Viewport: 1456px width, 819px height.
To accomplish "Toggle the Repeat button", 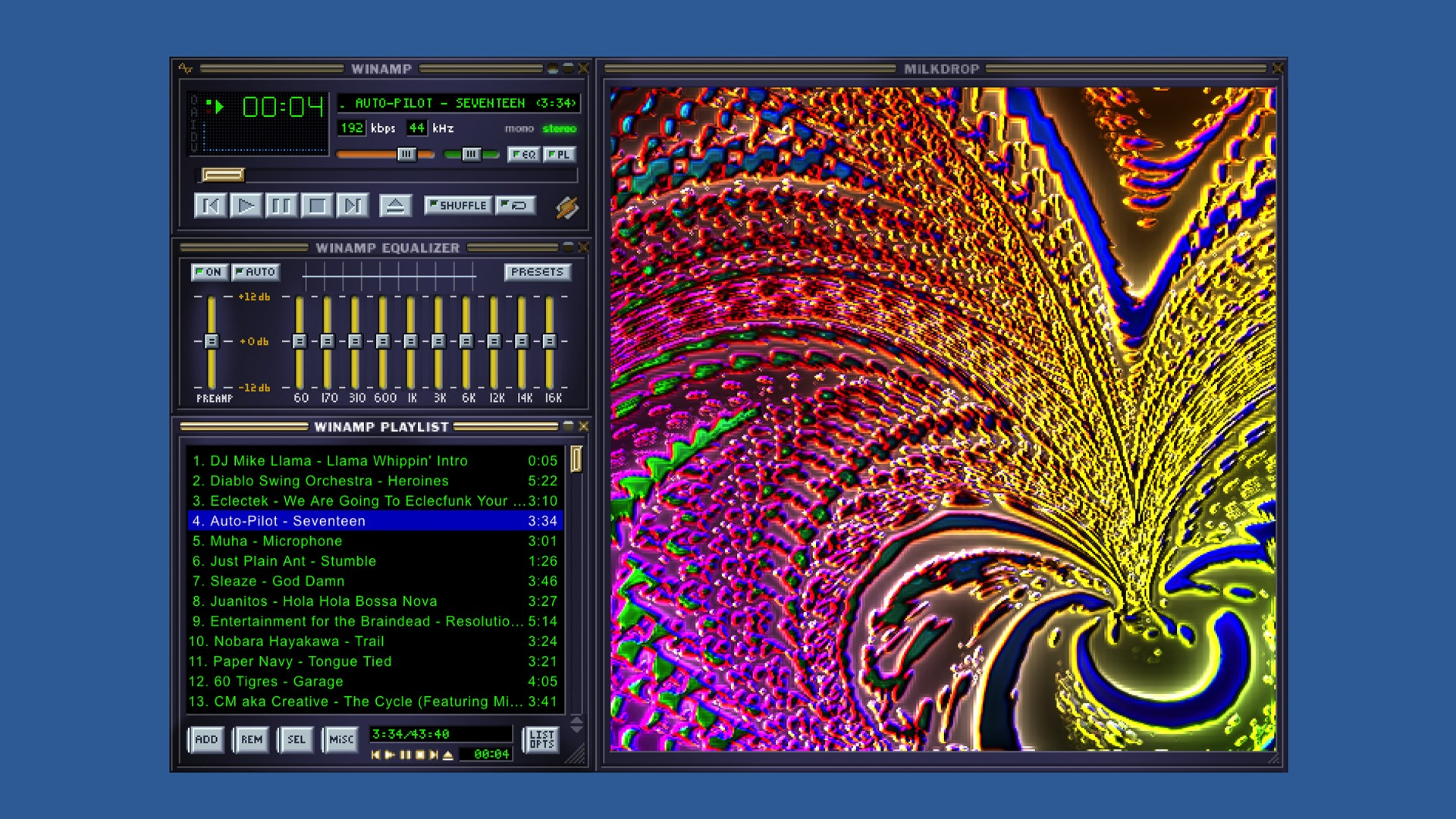I will 516,206.
